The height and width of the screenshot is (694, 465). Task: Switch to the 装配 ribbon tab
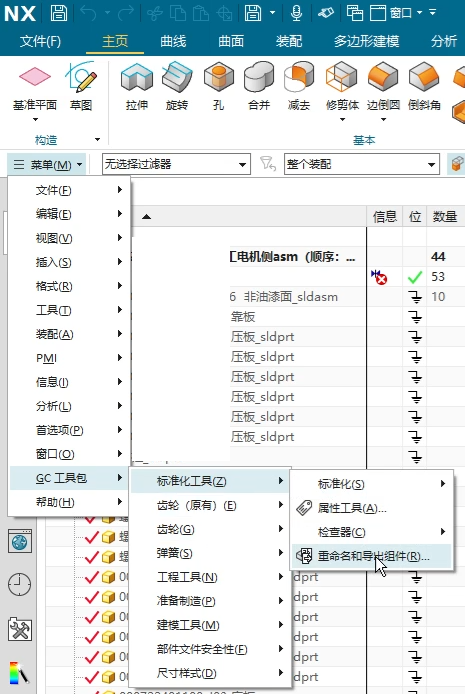tap(289, 41)
